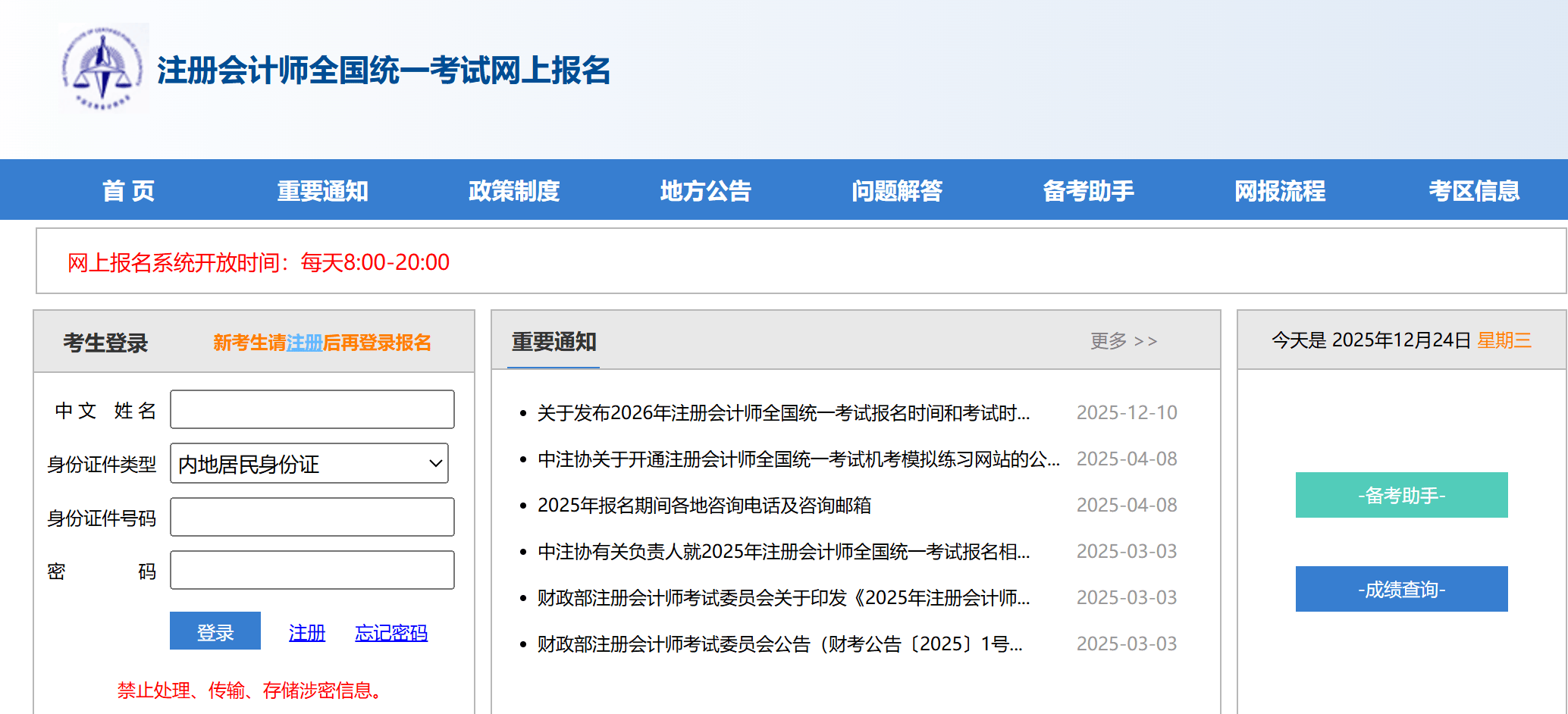1568x714 pixels.
Task: Open 2025年报名期间各地咨询电话 notice
Action: 704,506
